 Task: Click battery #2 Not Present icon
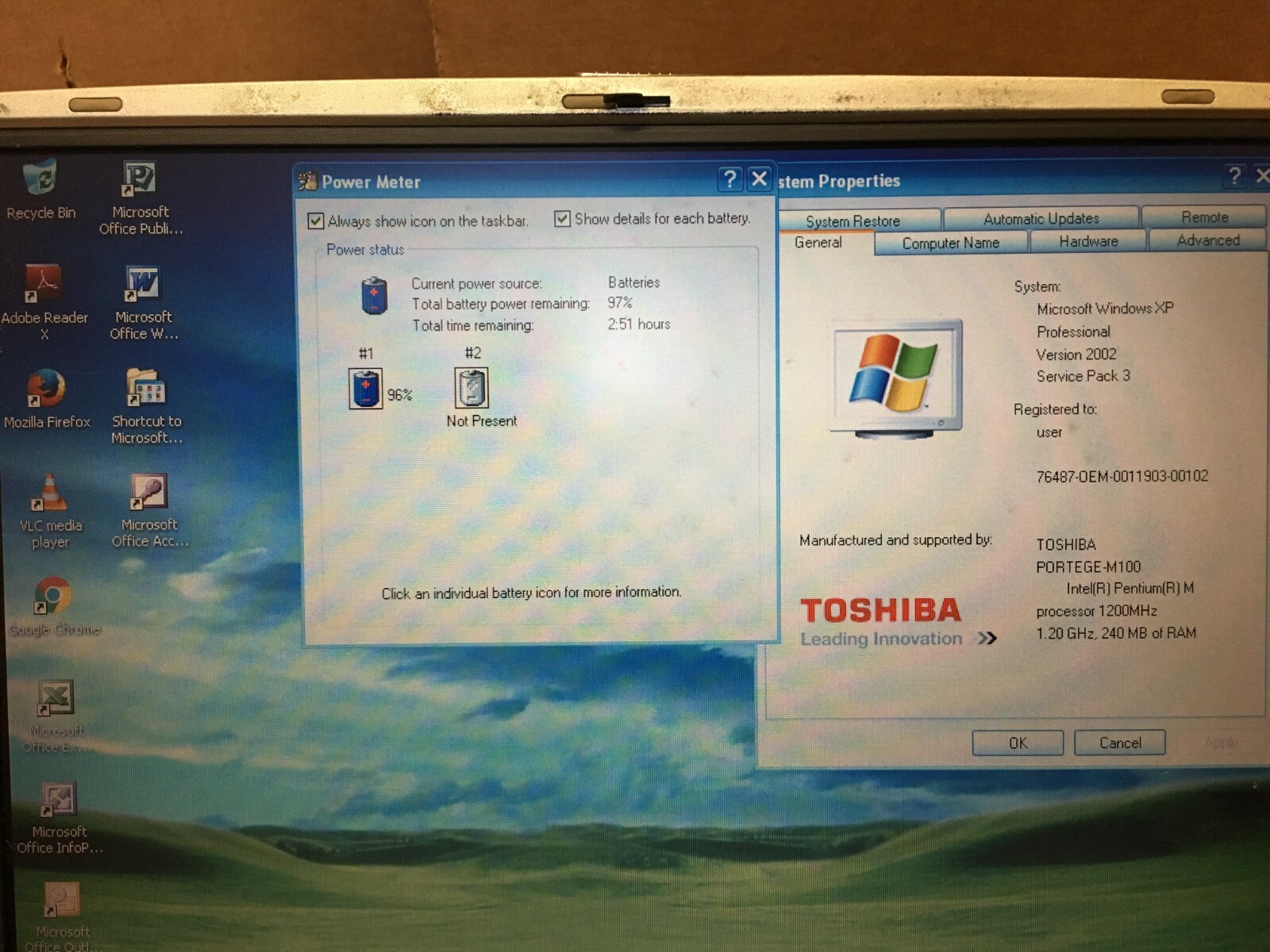471,389
